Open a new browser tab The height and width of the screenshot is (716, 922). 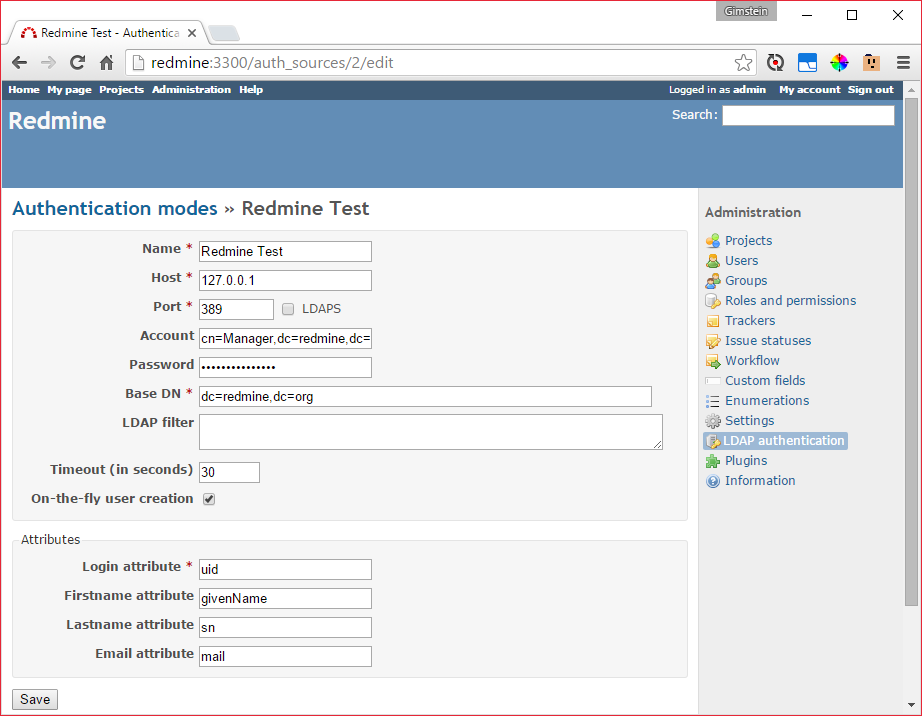click(x=224, y=33)
